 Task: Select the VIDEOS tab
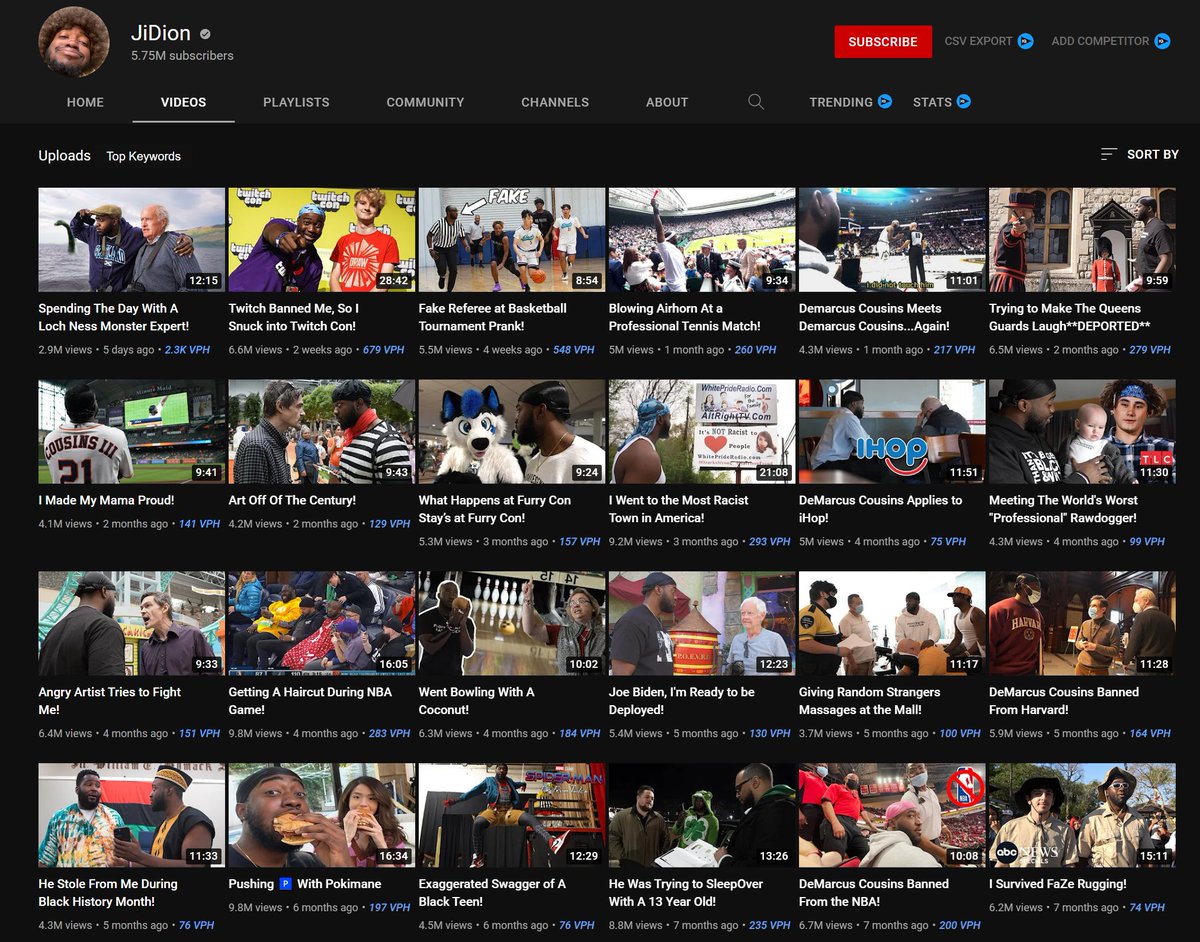pos(183,102)
